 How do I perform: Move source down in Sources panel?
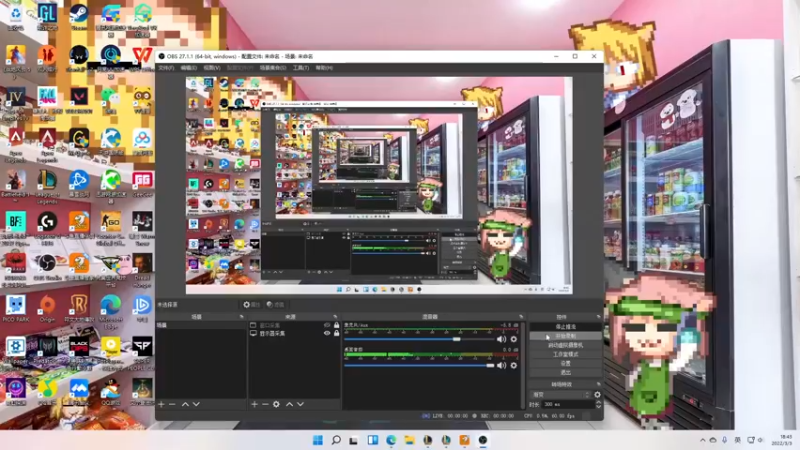pyautogui.click(x=300, y=404)
